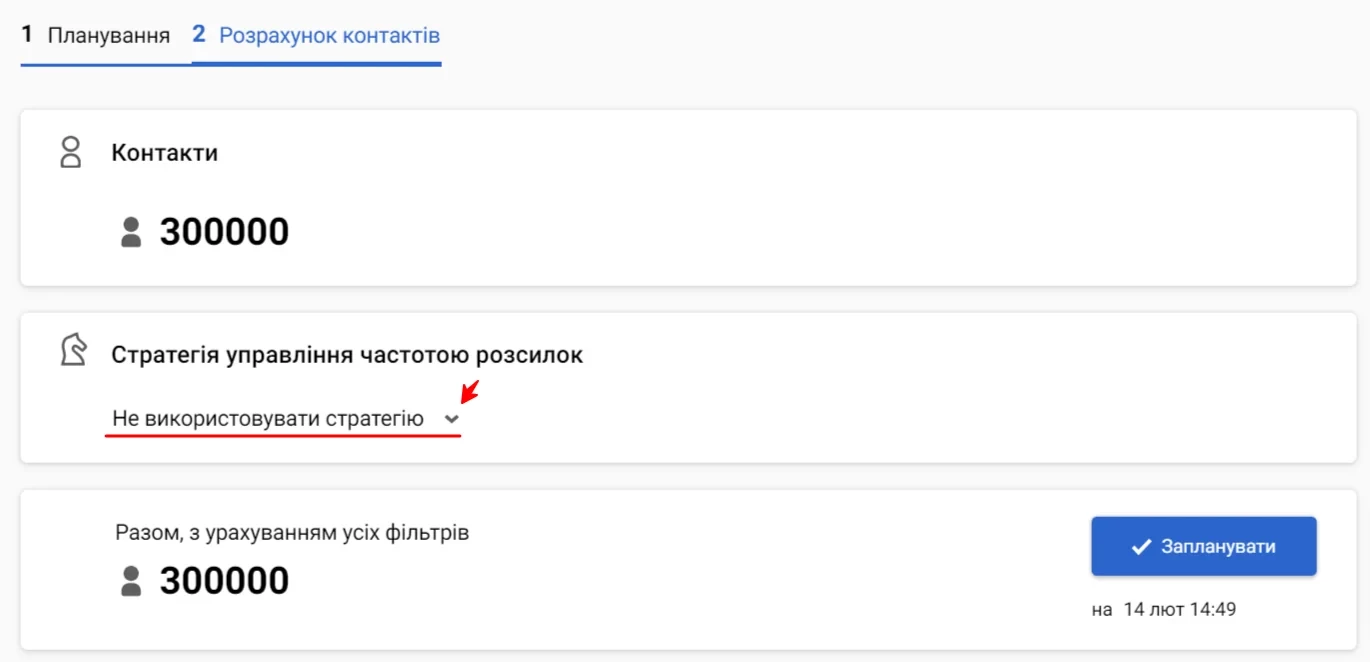Screen dimensions: 1370x662
Task: Click 'Стратегія управління частотою розсилок' heading
Action: coord(347,355)
